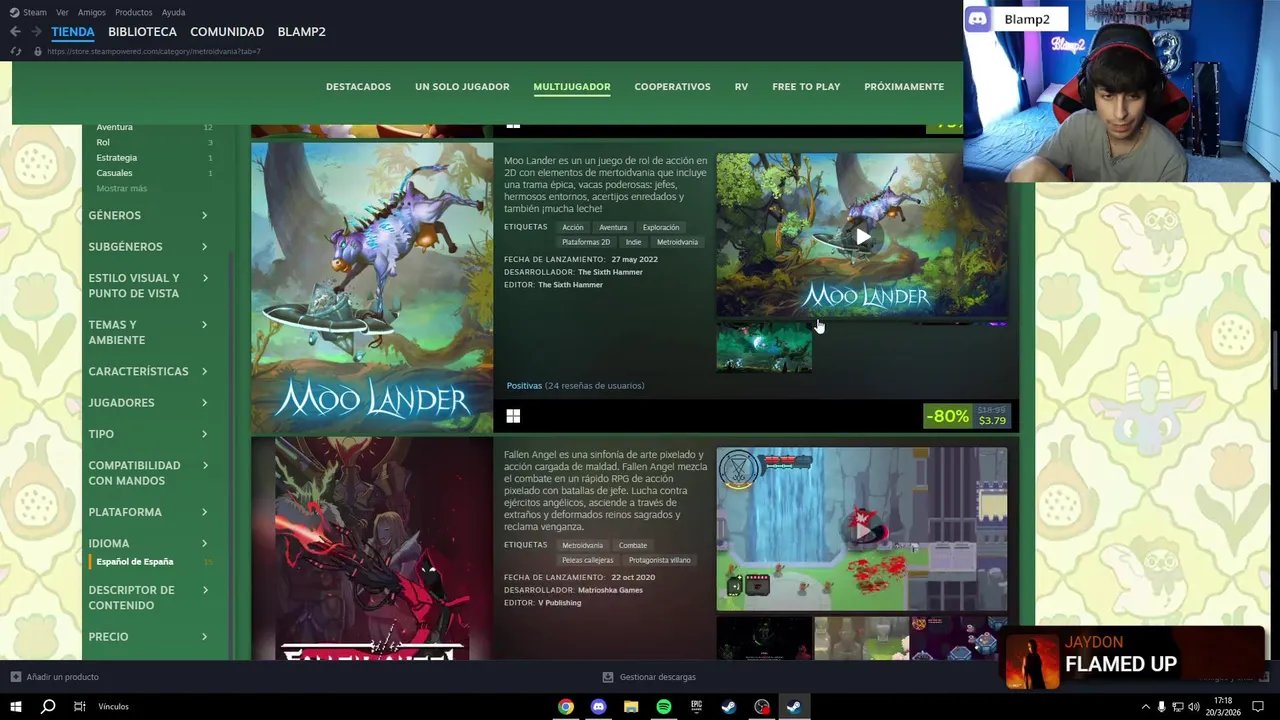Switch to the BIBLIOTECA section

(x=142, y=31)
